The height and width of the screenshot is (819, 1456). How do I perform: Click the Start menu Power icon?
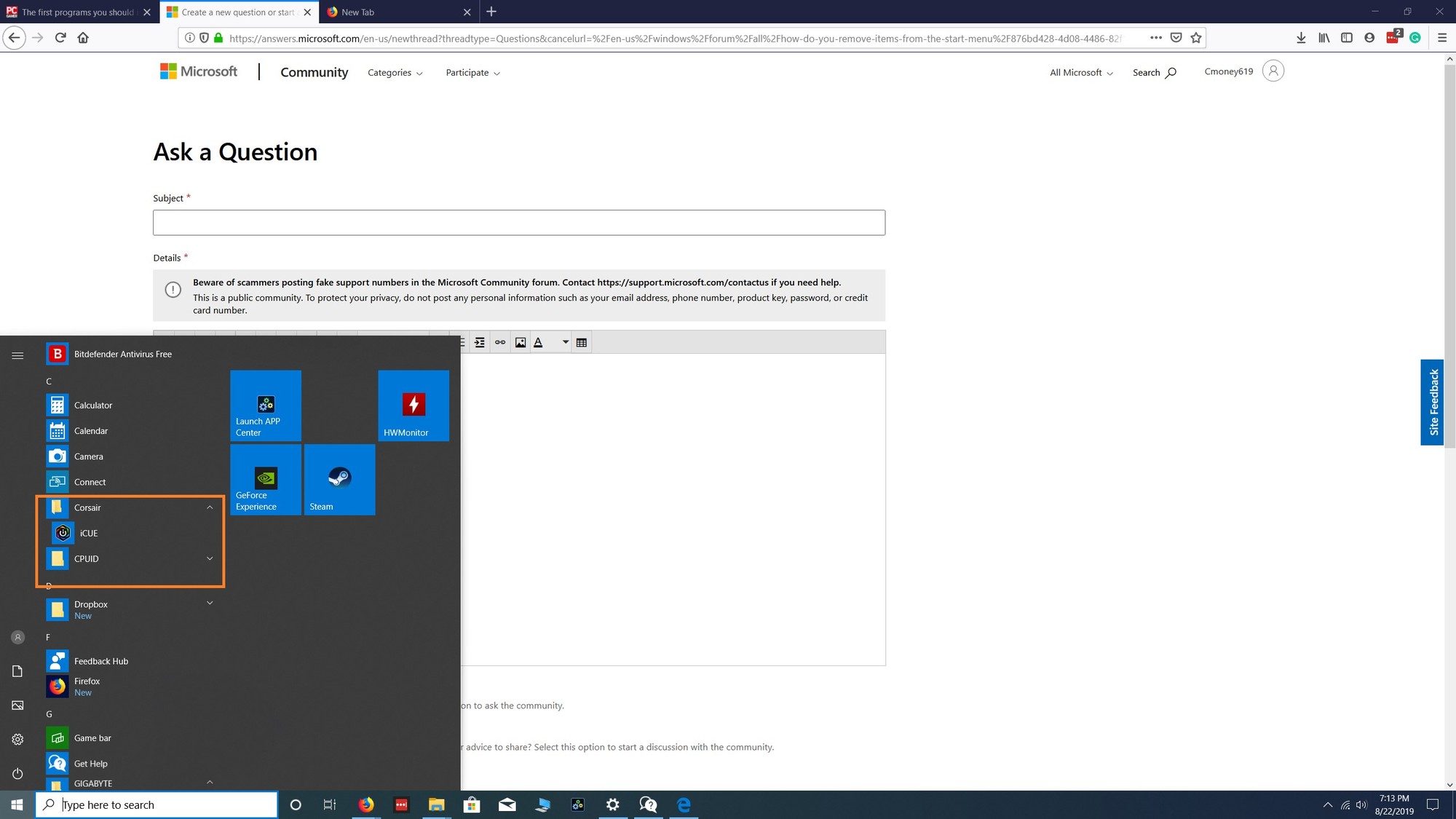coord(17,773)
